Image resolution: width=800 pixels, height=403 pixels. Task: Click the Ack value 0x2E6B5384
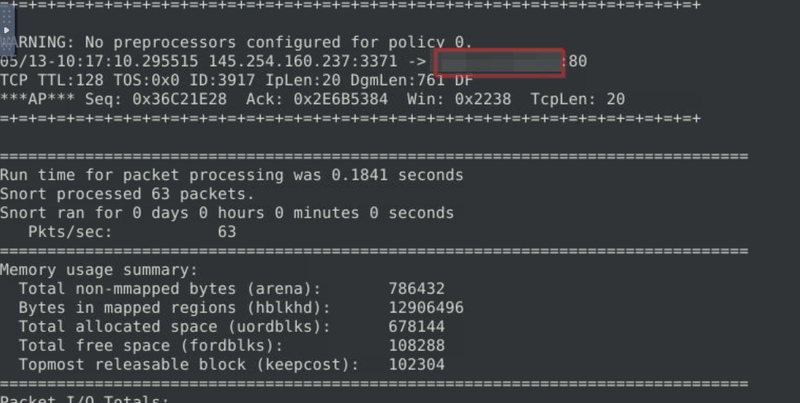pos(340,99)
